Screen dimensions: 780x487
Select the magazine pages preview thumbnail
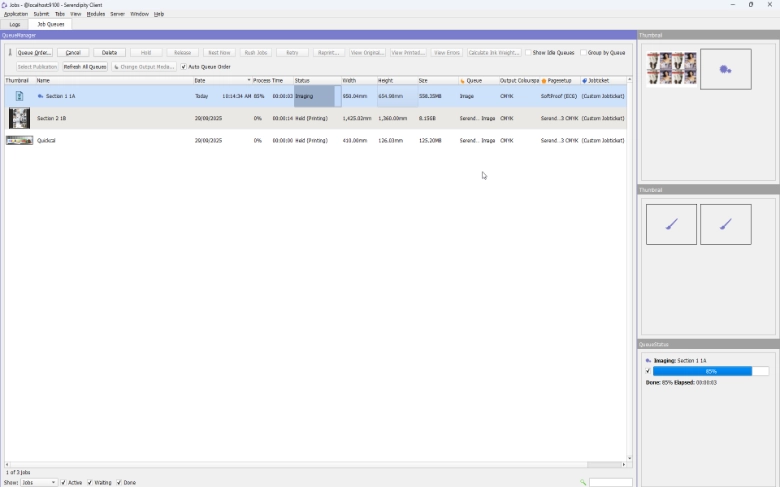pos(670,69)
